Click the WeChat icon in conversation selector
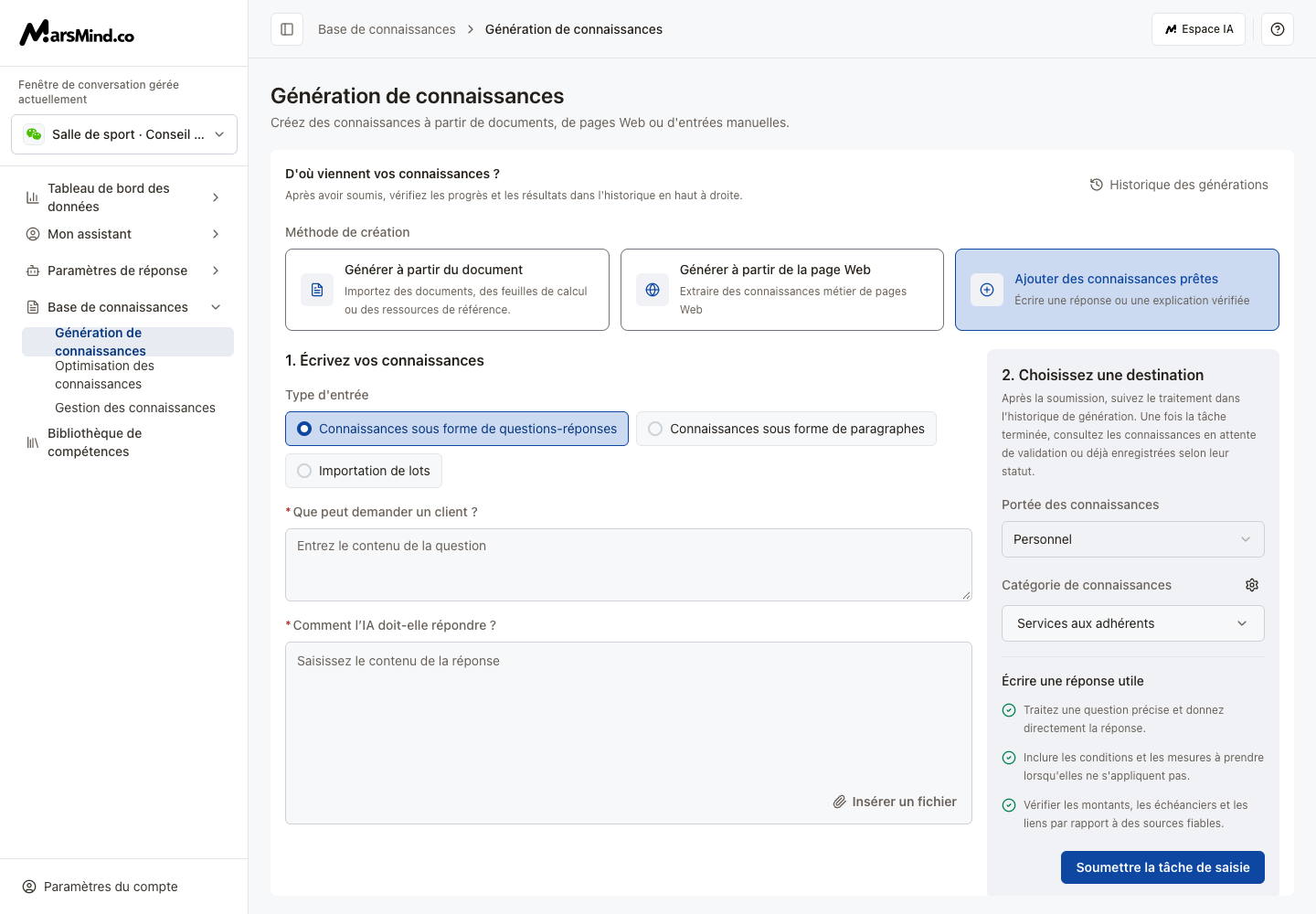This screenshot has width=1316, height=914. pyautogui.click(x=34, y=134)
